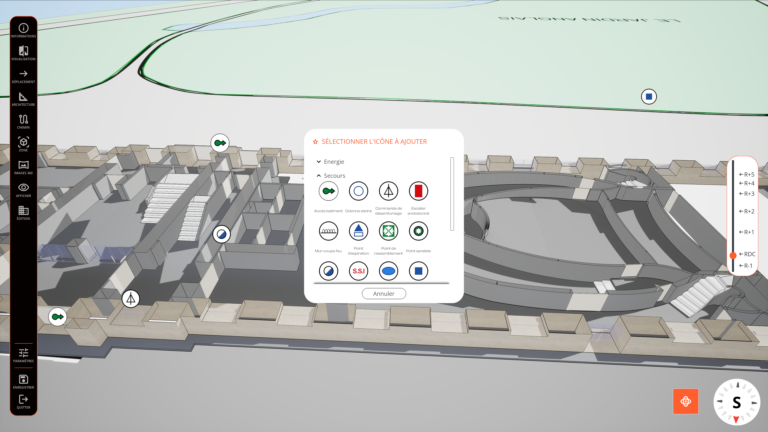Screen dimensions: 768x432
Task: Open the Paramètres sidebar item
Action: (x=24, y=354)
